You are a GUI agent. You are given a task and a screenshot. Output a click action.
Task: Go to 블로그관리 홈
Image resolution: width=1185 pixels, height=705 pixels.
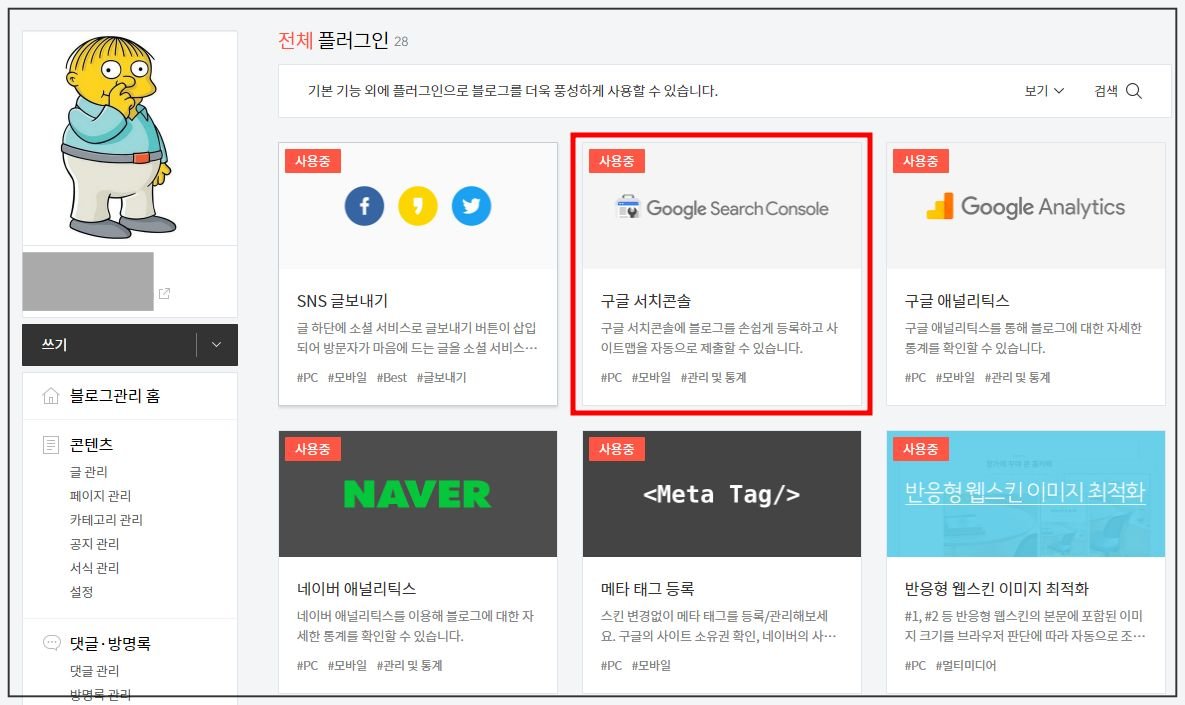pos(115,396)
